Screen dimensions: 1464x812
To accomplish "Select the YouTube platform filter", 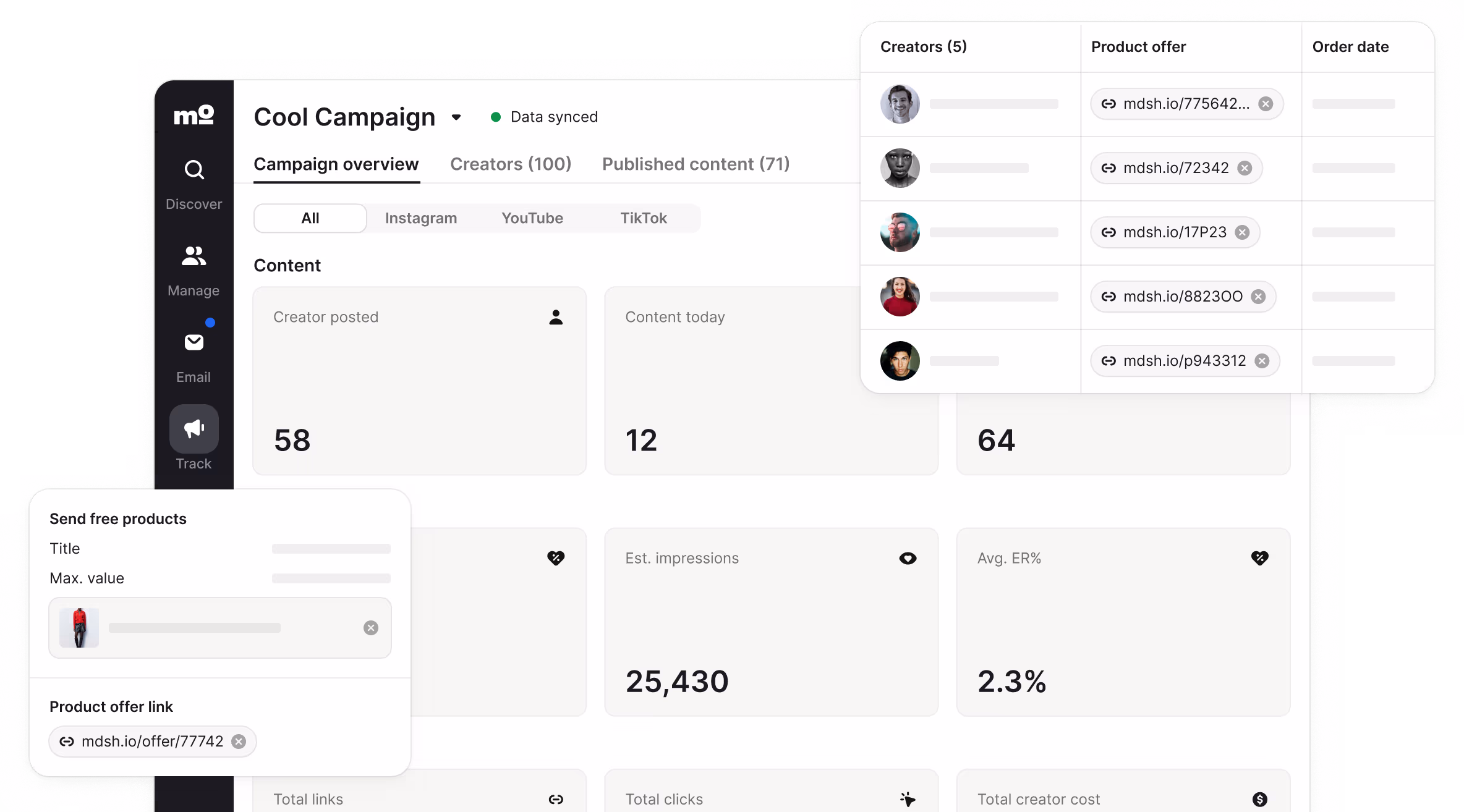I will click(532, 218).
